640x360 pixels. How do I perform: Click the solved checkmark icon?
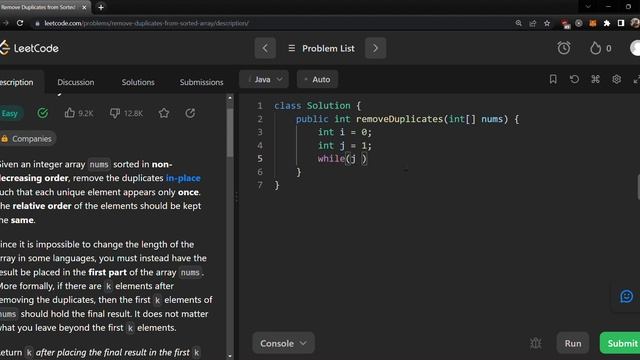[42, 113]
